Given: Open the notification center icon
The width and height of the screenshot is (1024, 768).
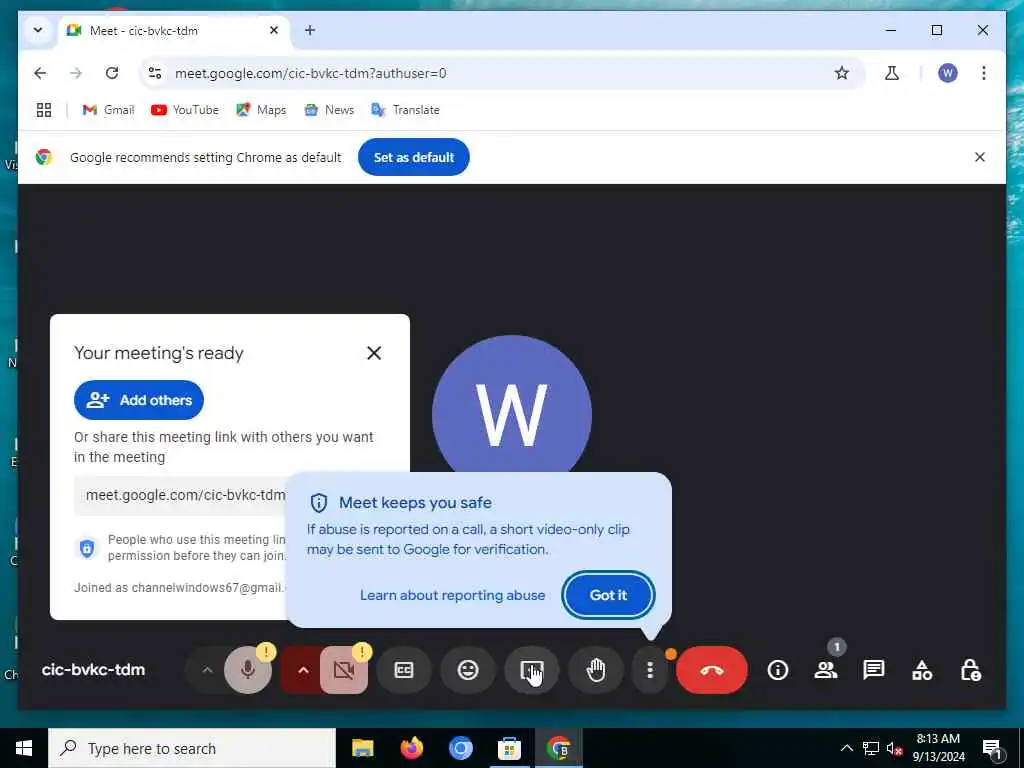Looking at the screenshot, I should point(992,748).
